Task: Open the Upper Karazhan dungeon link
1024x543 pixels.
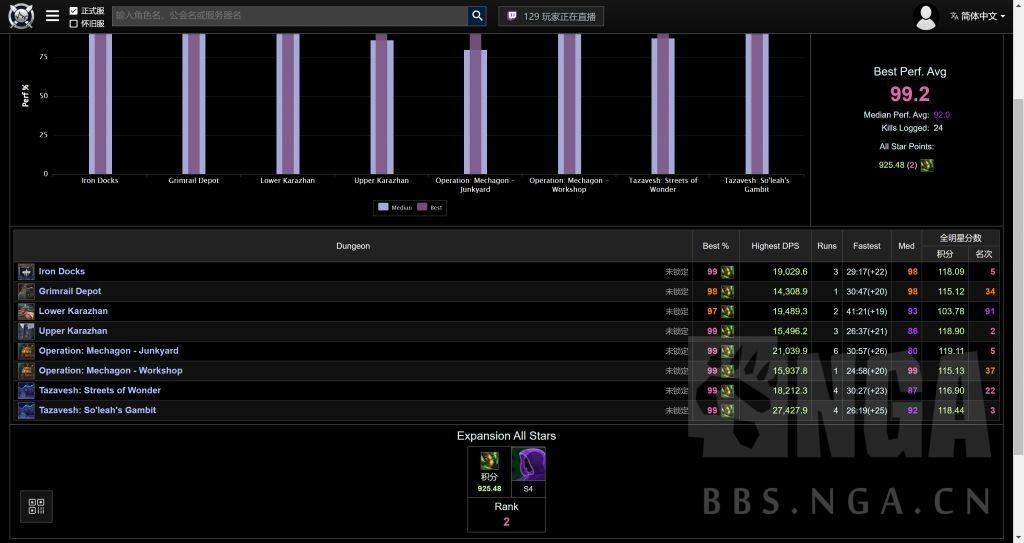Action: click(72, 331)
